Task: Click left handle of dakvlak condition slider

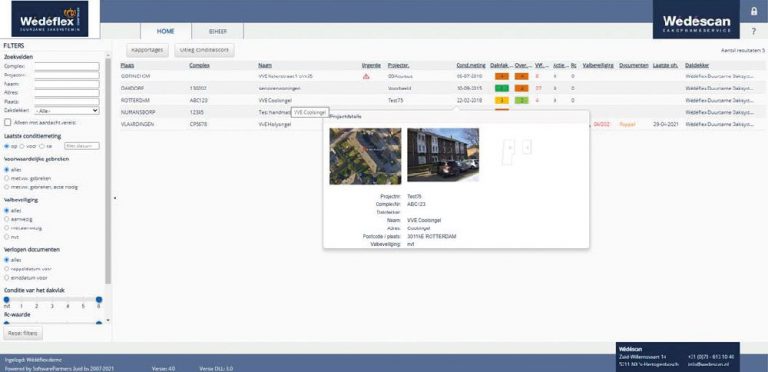Action: point(6,300)
